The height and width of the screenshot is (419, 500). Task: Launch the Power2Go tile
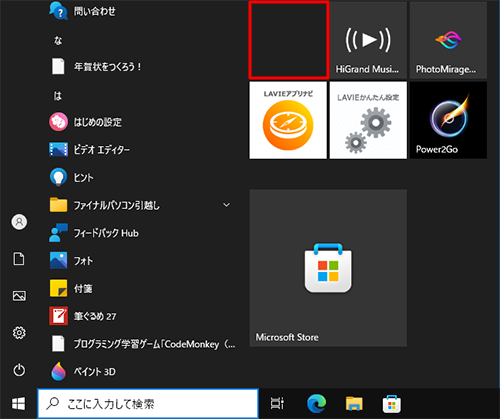448,120
